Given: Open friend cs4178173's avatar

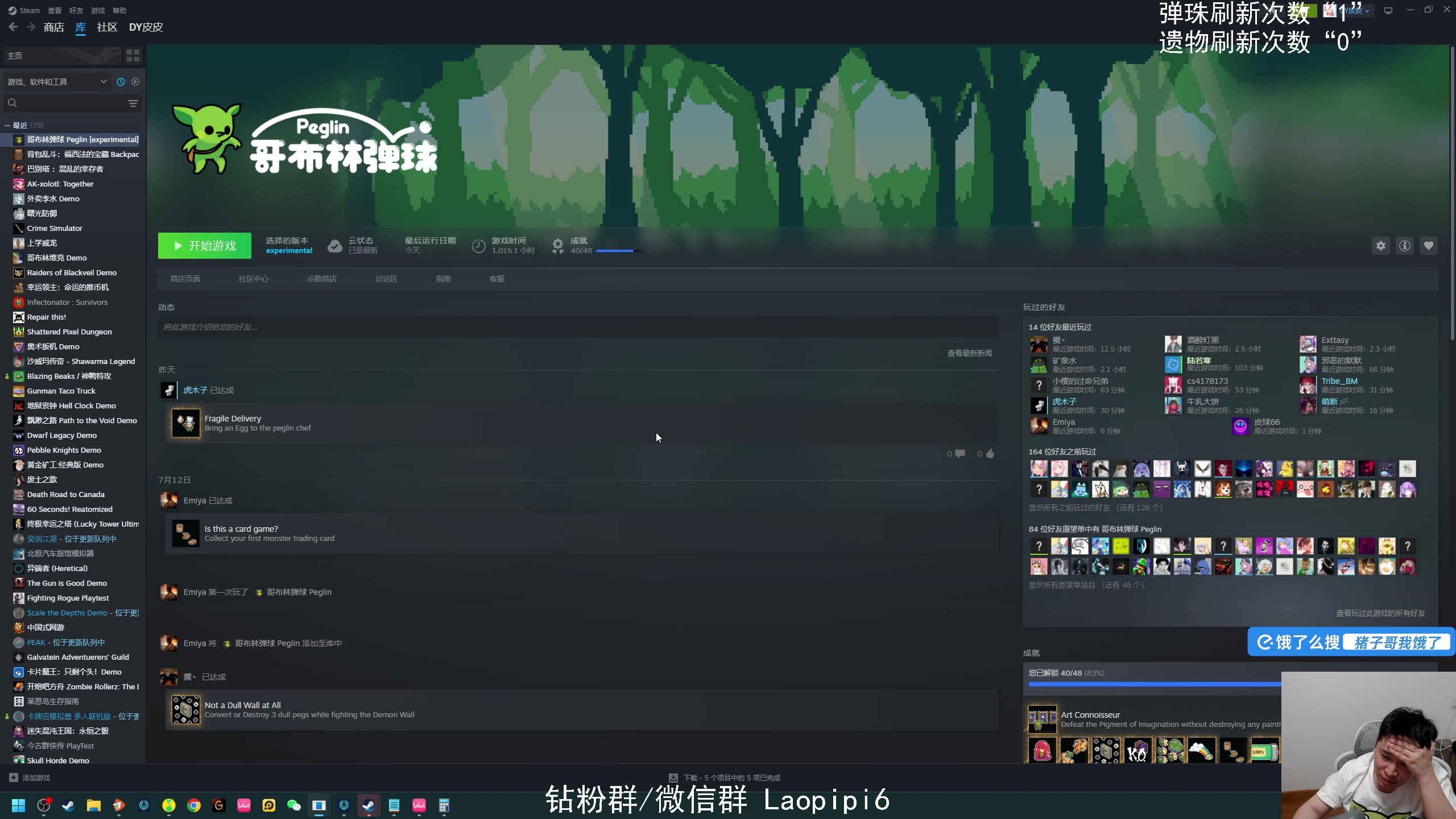Looking at the screenshot, I should coord(1173,385).
